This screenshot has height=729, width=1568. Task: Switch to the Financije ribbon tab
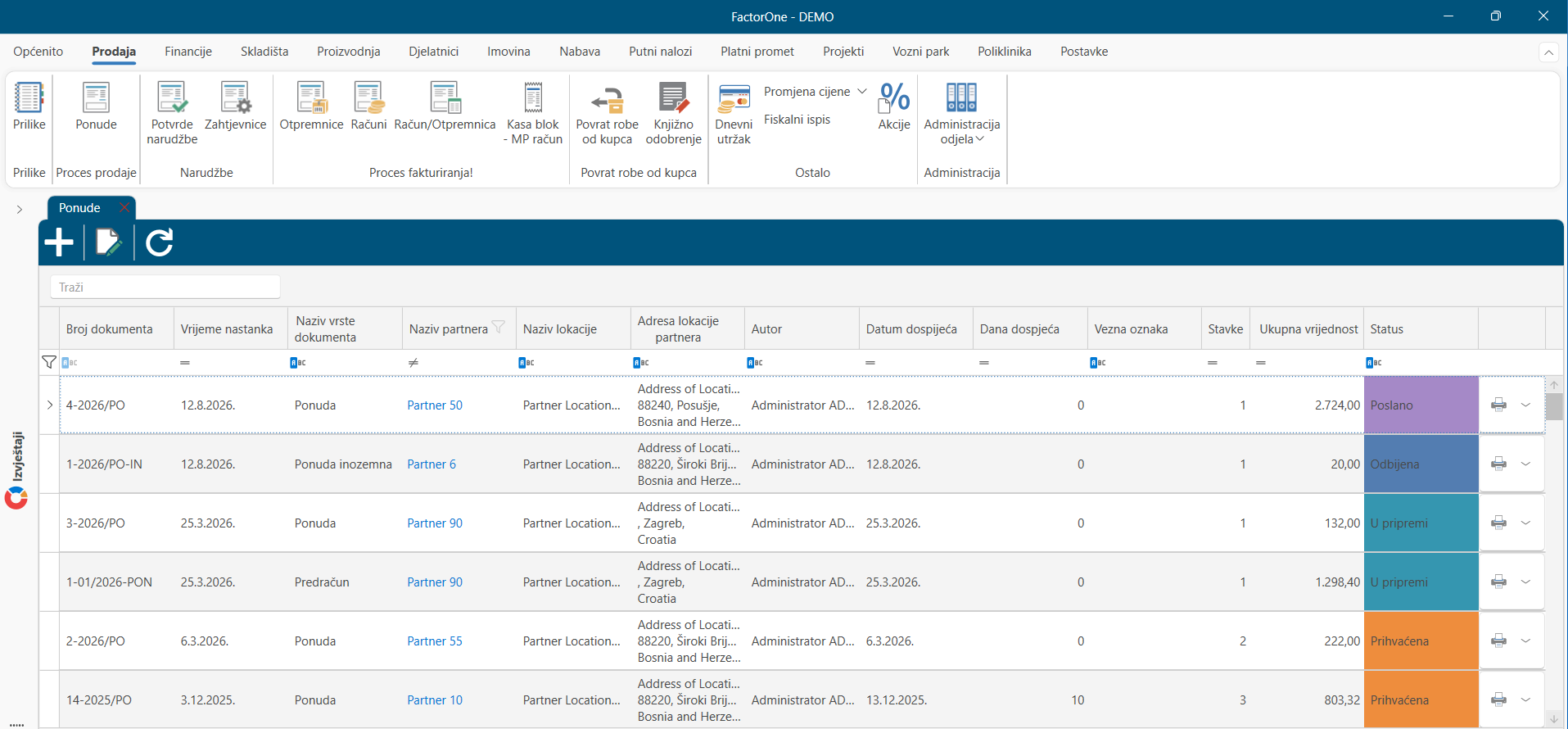(188, 52)
